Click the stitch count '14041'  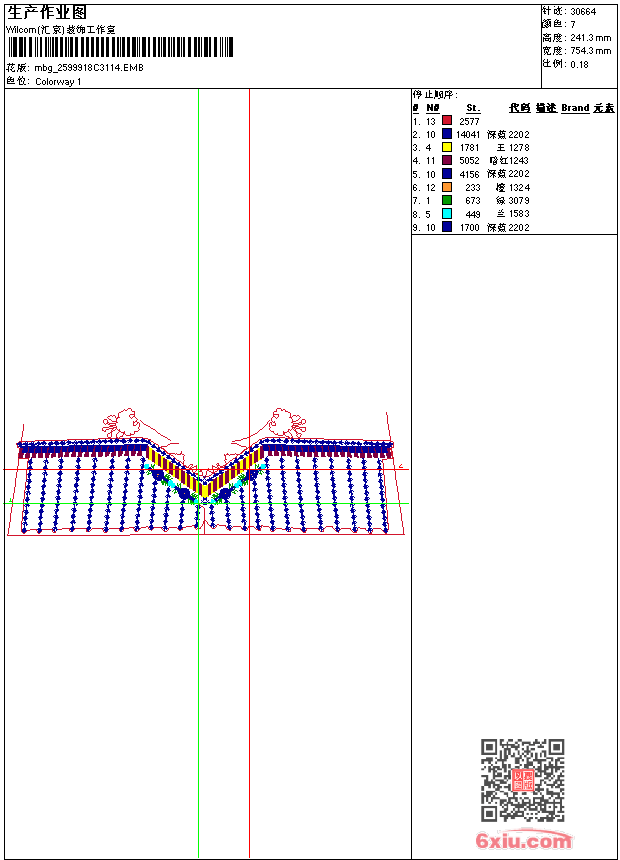click(468, 135)
